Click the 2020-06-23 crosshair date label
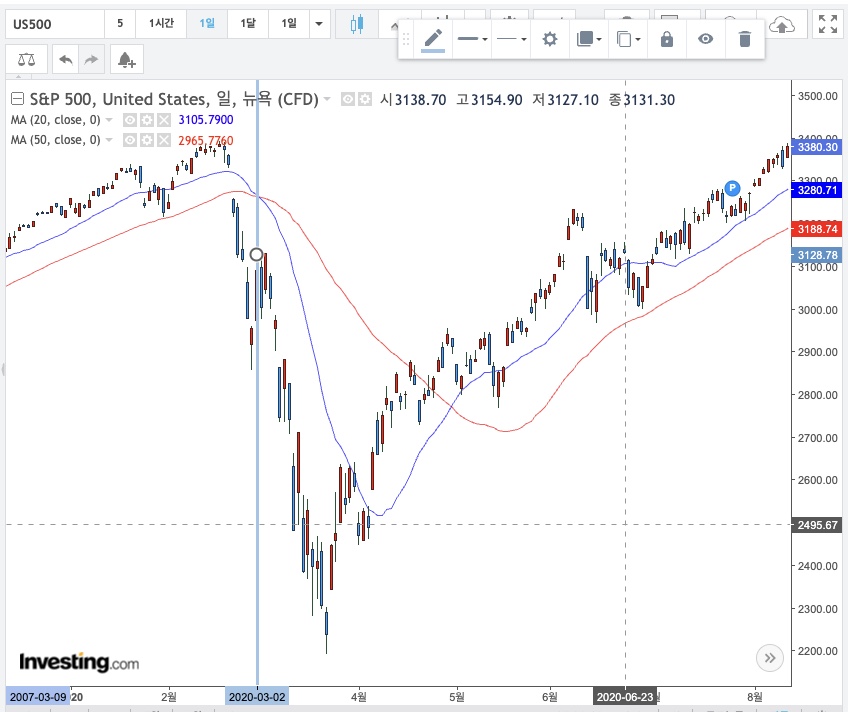The image size is (848, 712). (x=625, y=697)
